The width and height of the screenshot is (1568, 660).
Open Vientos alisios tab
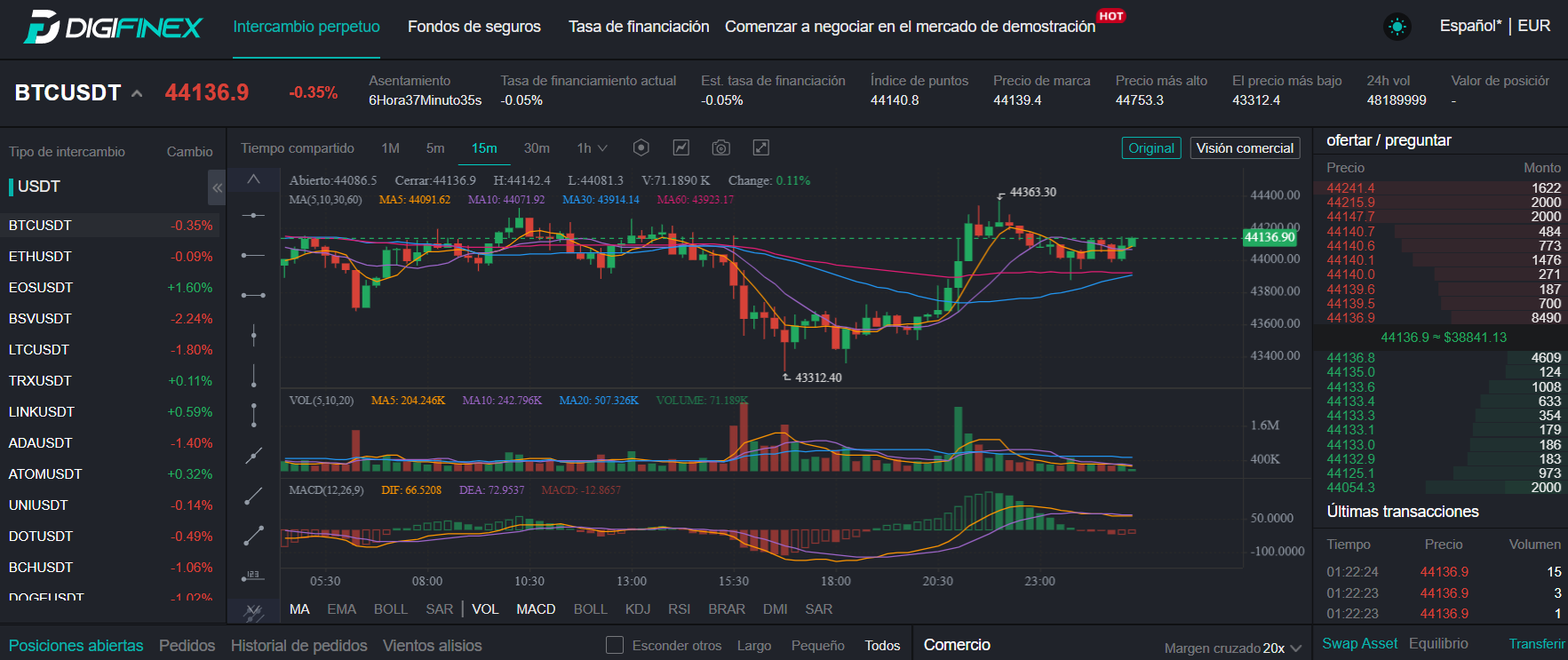433,646
